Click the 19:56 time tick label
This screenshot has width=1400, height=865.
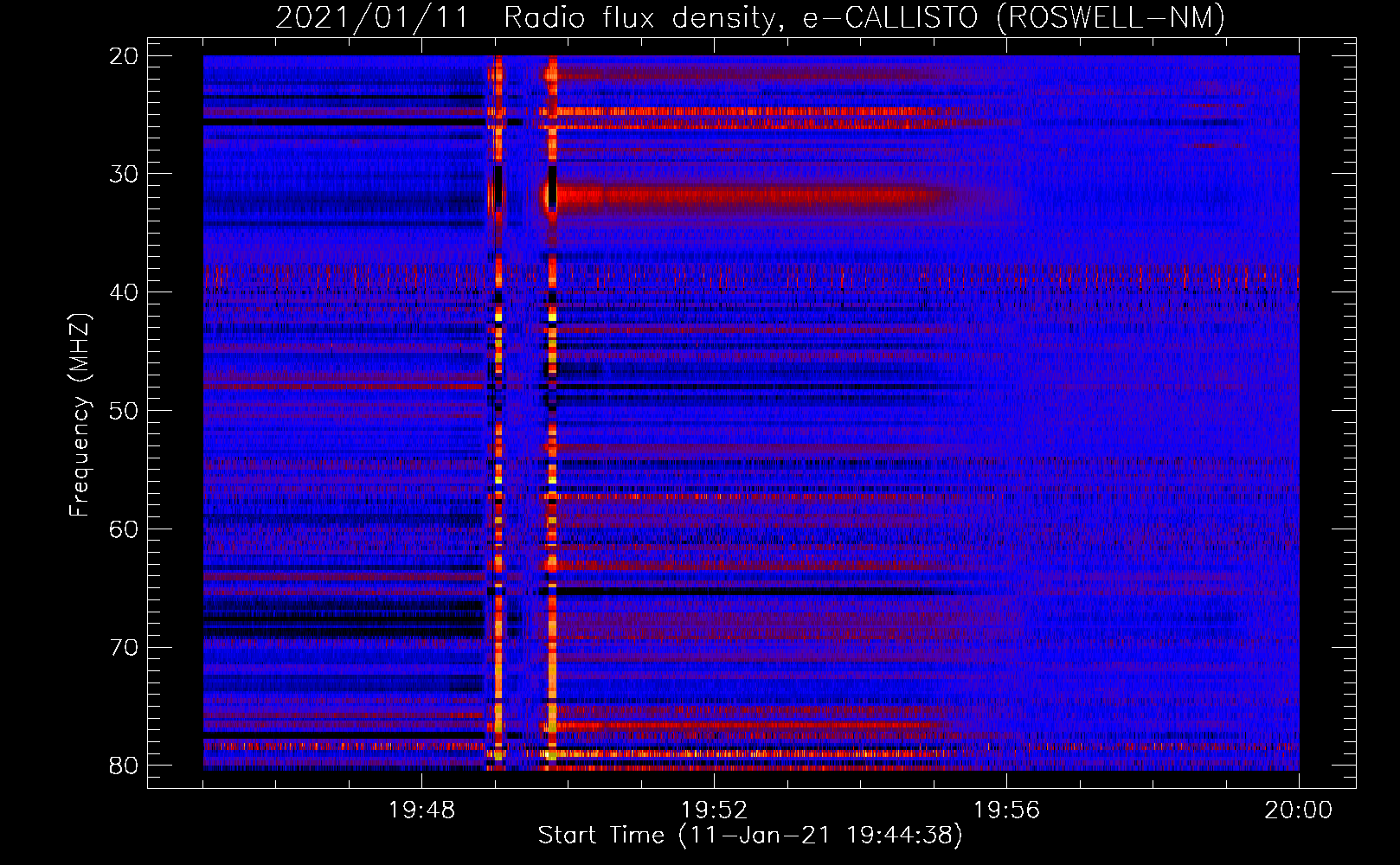1006,810
